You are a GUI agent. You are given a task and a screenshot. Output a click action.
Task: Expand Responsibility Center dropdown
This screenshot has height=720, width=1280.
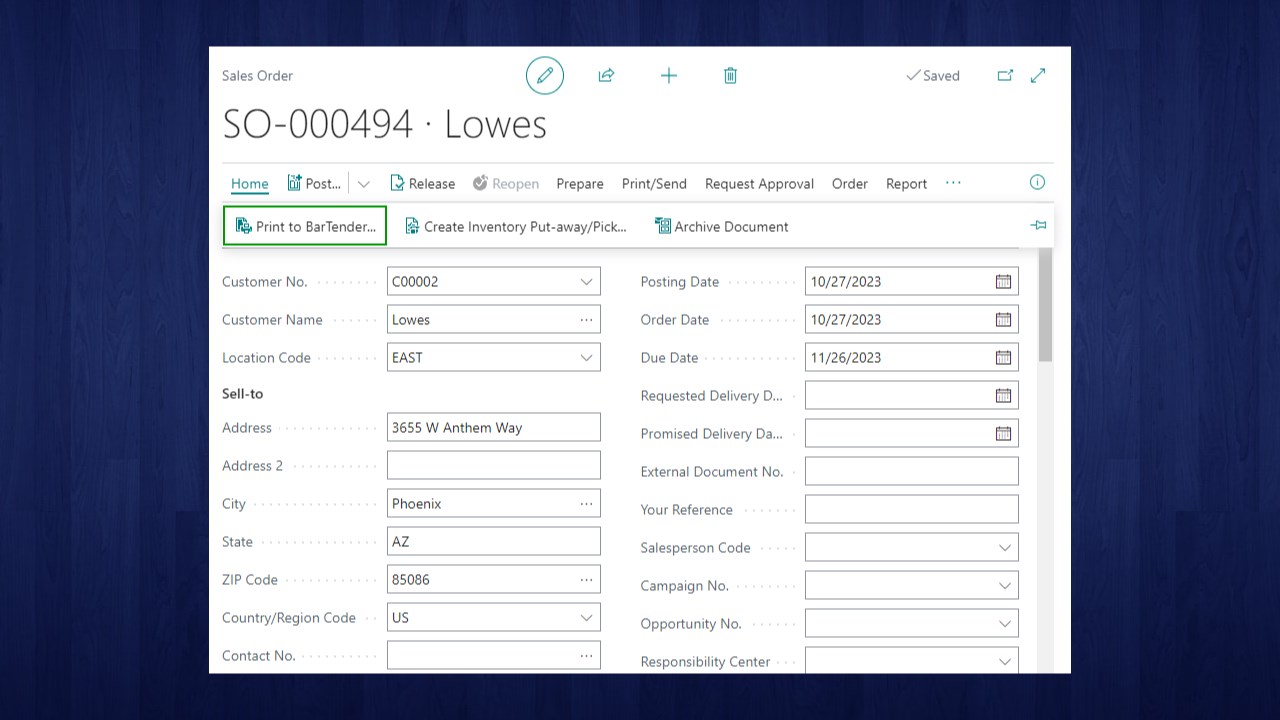(x=1005, y=662)
